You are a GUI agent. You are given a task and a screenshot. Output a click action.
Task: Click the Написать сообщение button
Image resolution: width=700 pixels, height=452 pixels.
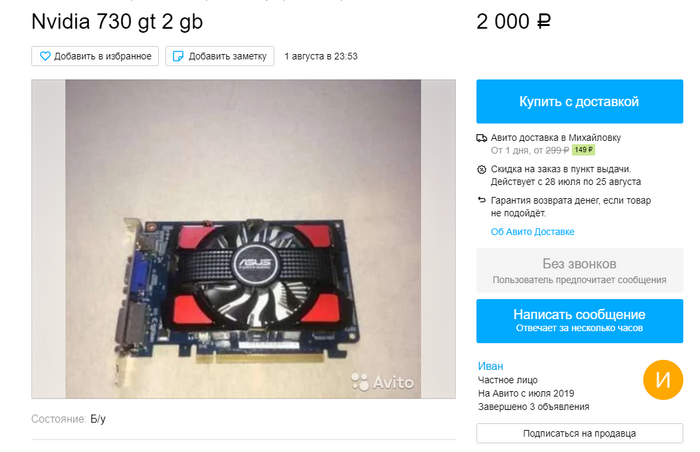click(579, 321)
